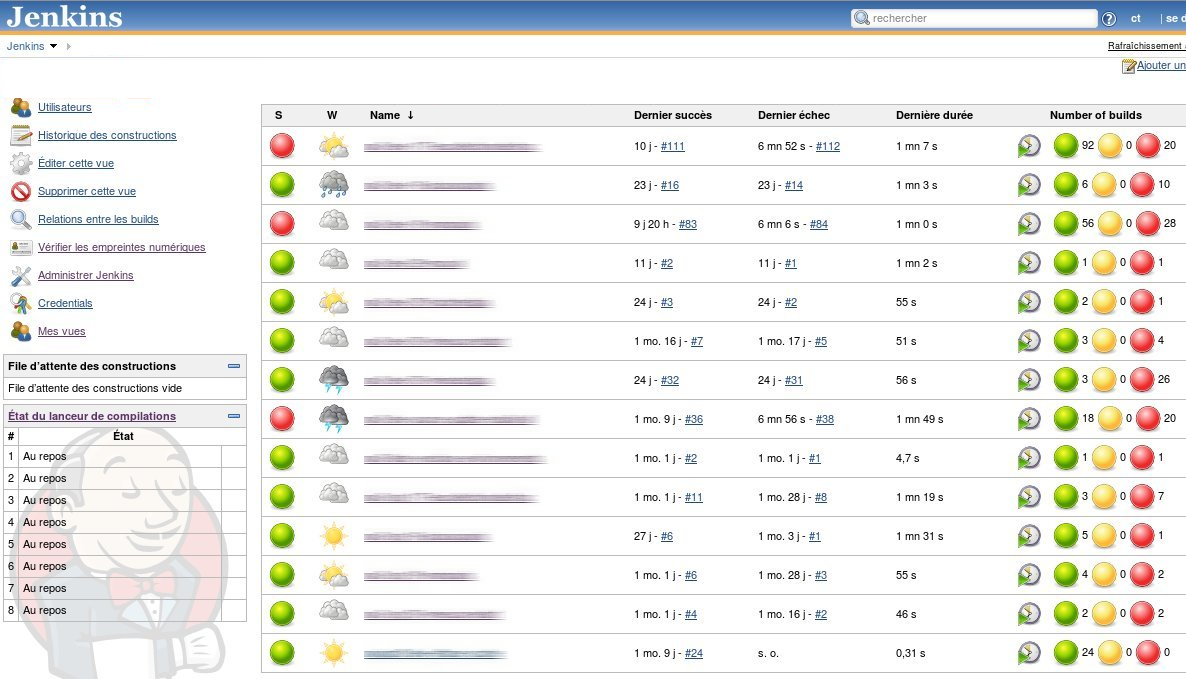Click the Jenkins breadcrumb link
1186x679 pixels.
click(x=25, y=46)
